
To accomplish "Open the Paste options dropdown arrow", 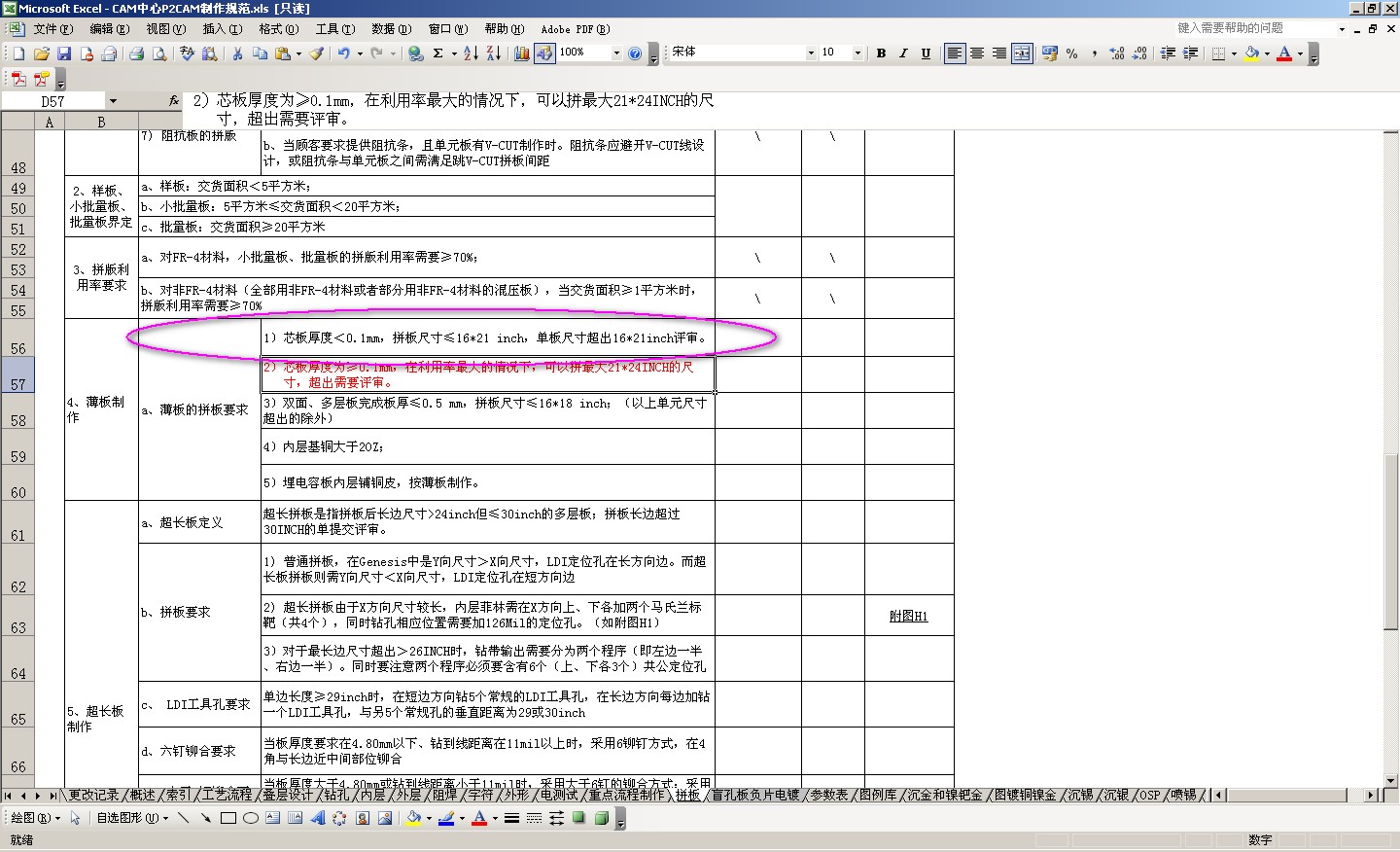I will click(x=298, y=53).
